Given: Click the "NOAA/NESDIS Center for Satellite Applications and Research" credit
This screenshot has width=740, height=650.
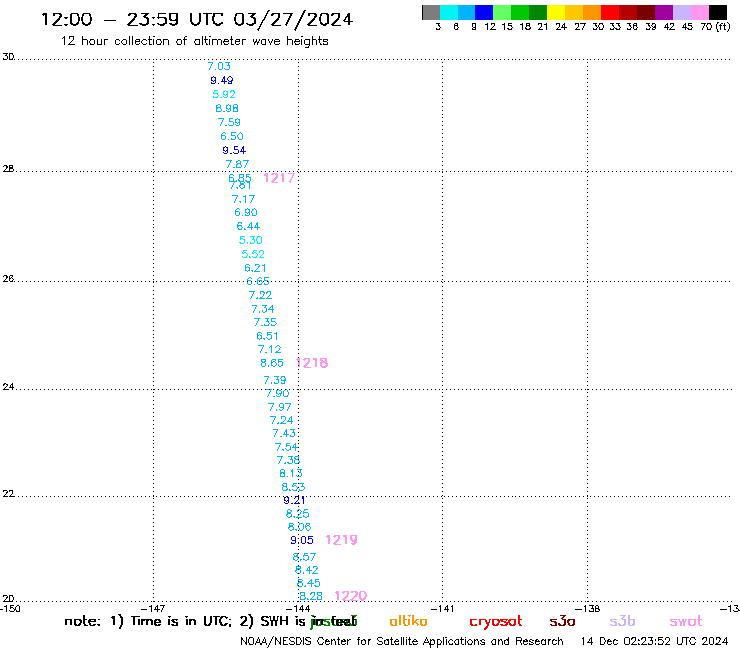Looking at the screenshot, I should 402,642.
